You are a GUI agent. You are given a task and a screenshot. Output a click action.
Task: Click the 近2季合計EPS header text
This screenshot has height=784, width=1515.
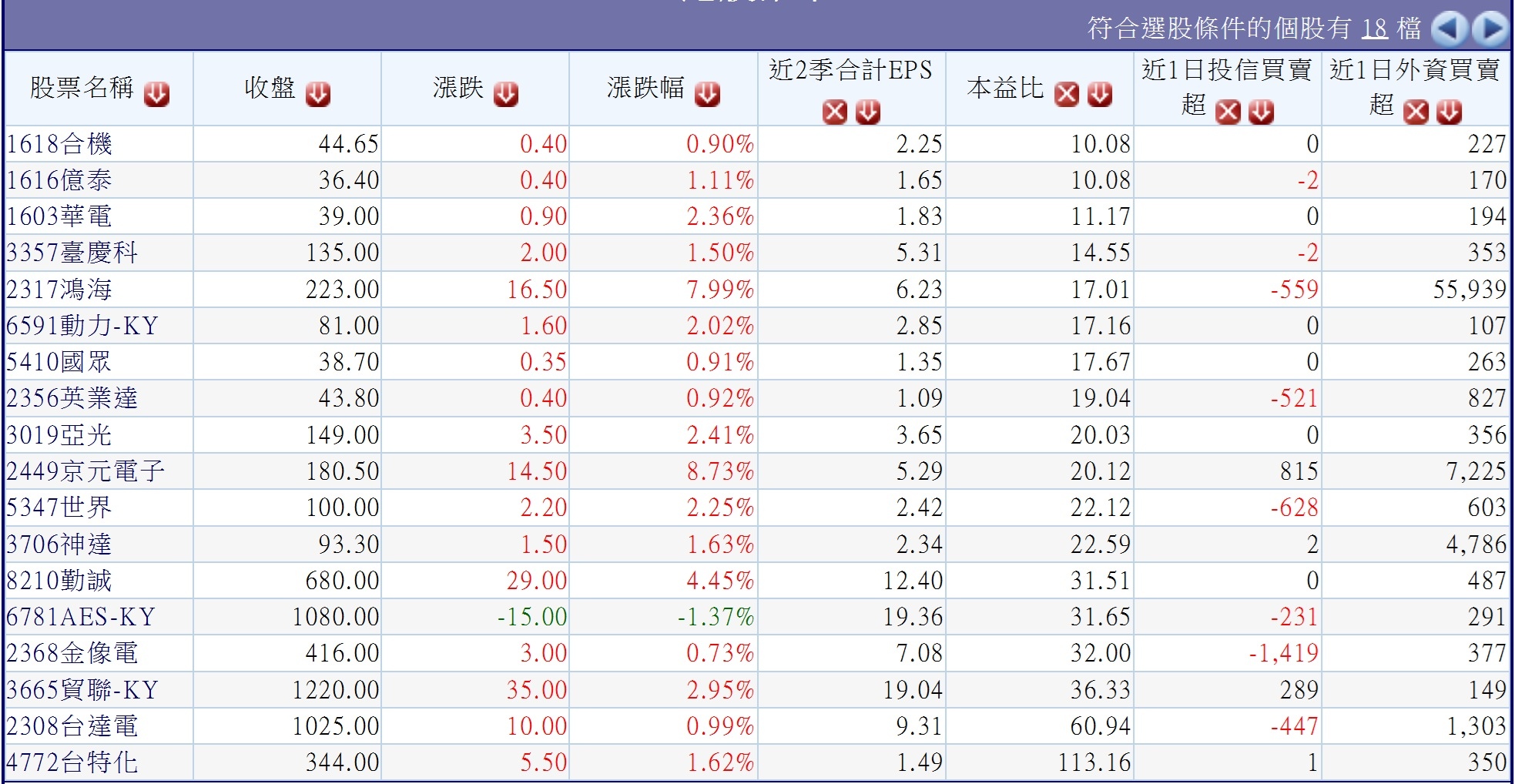(x=850, y=70)
